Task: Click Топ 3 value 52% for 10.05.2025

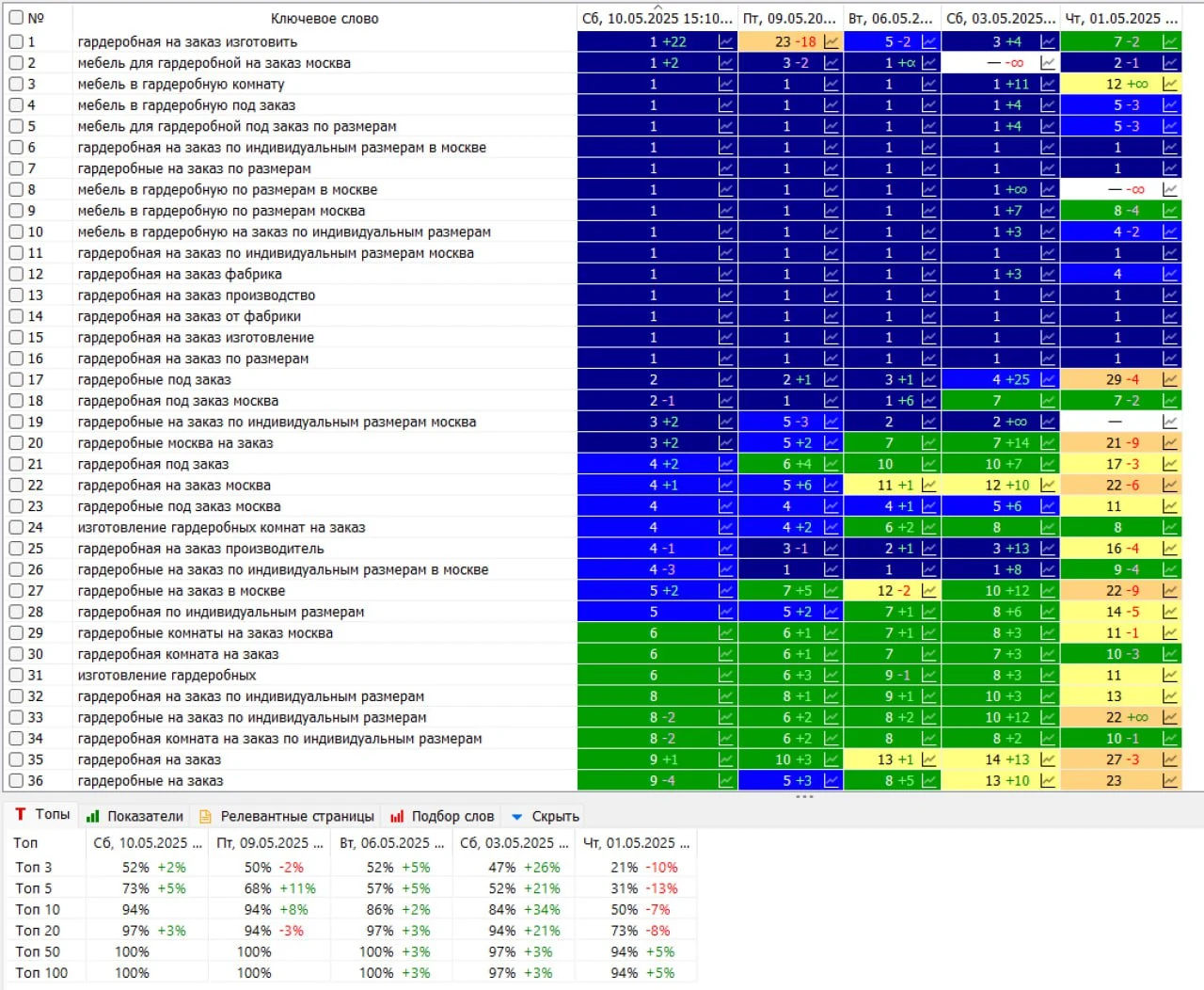Action: [135, 868]
